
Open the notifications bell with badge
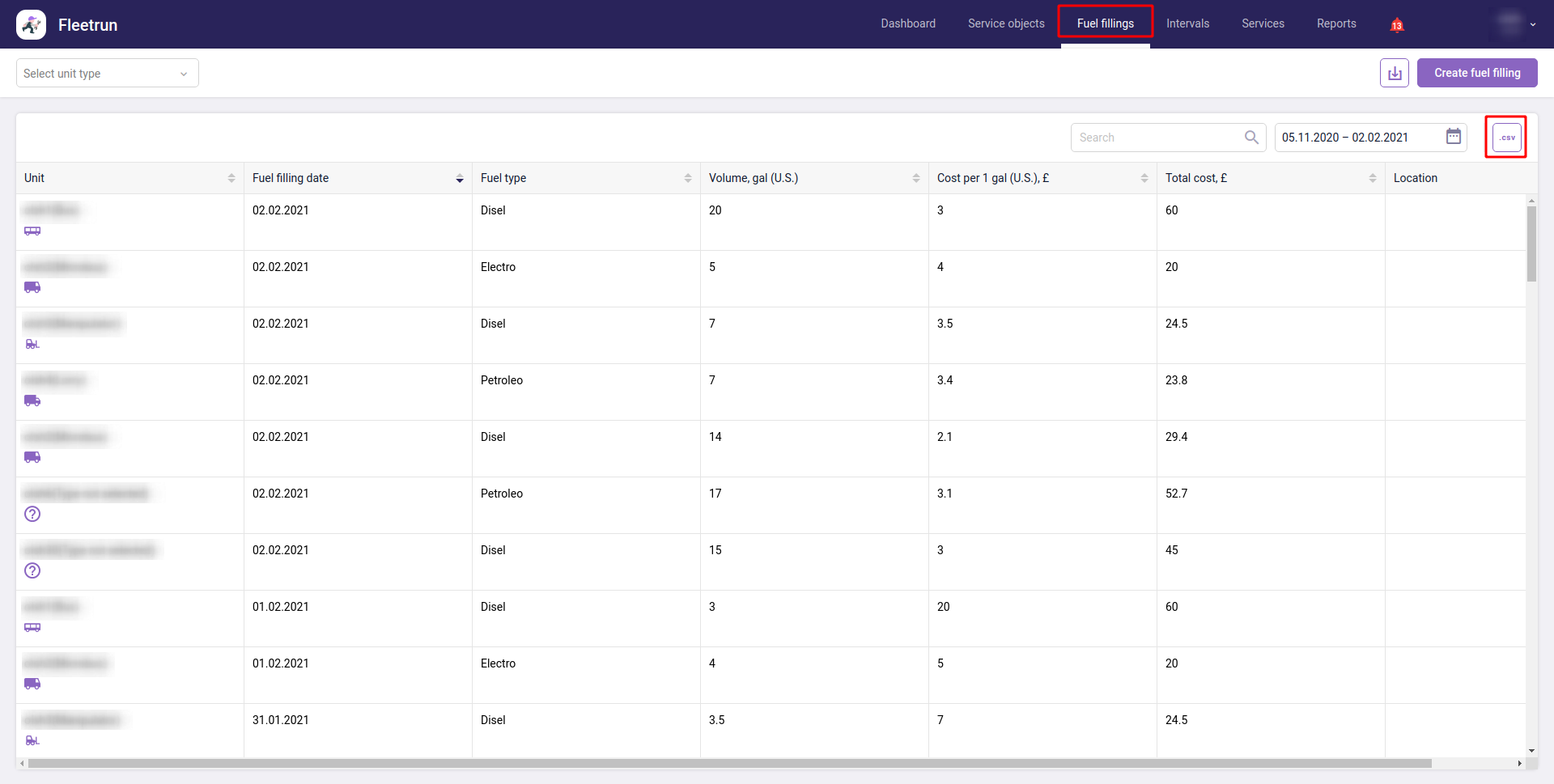point(1396,25)
